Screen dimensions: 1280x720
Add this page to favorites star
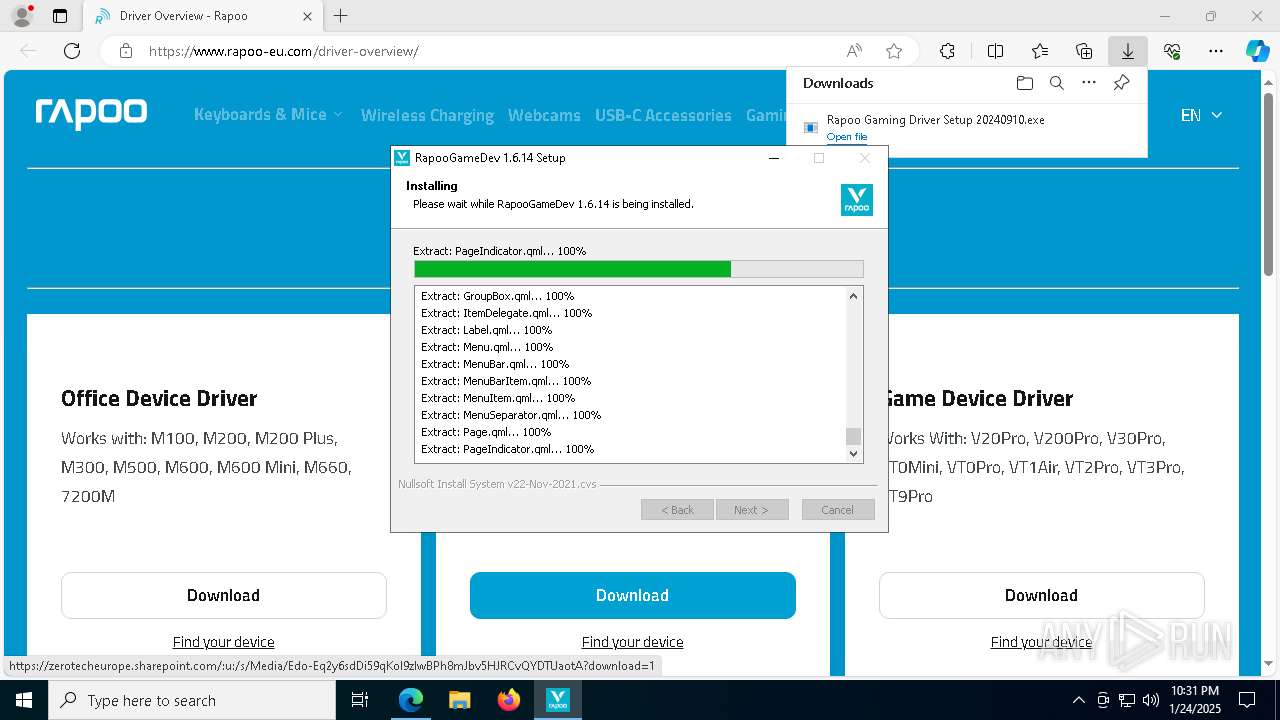pos(894,51)
